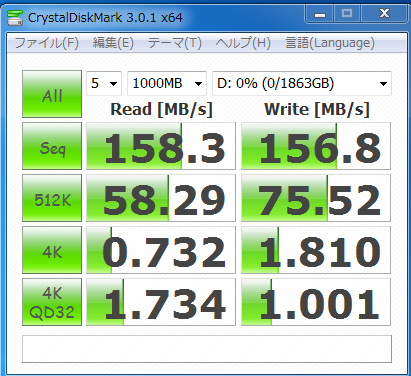Screen dimensions: 411x376
Task: Expand the test count dropdown showing 5
Action: (x=104, y=83)
